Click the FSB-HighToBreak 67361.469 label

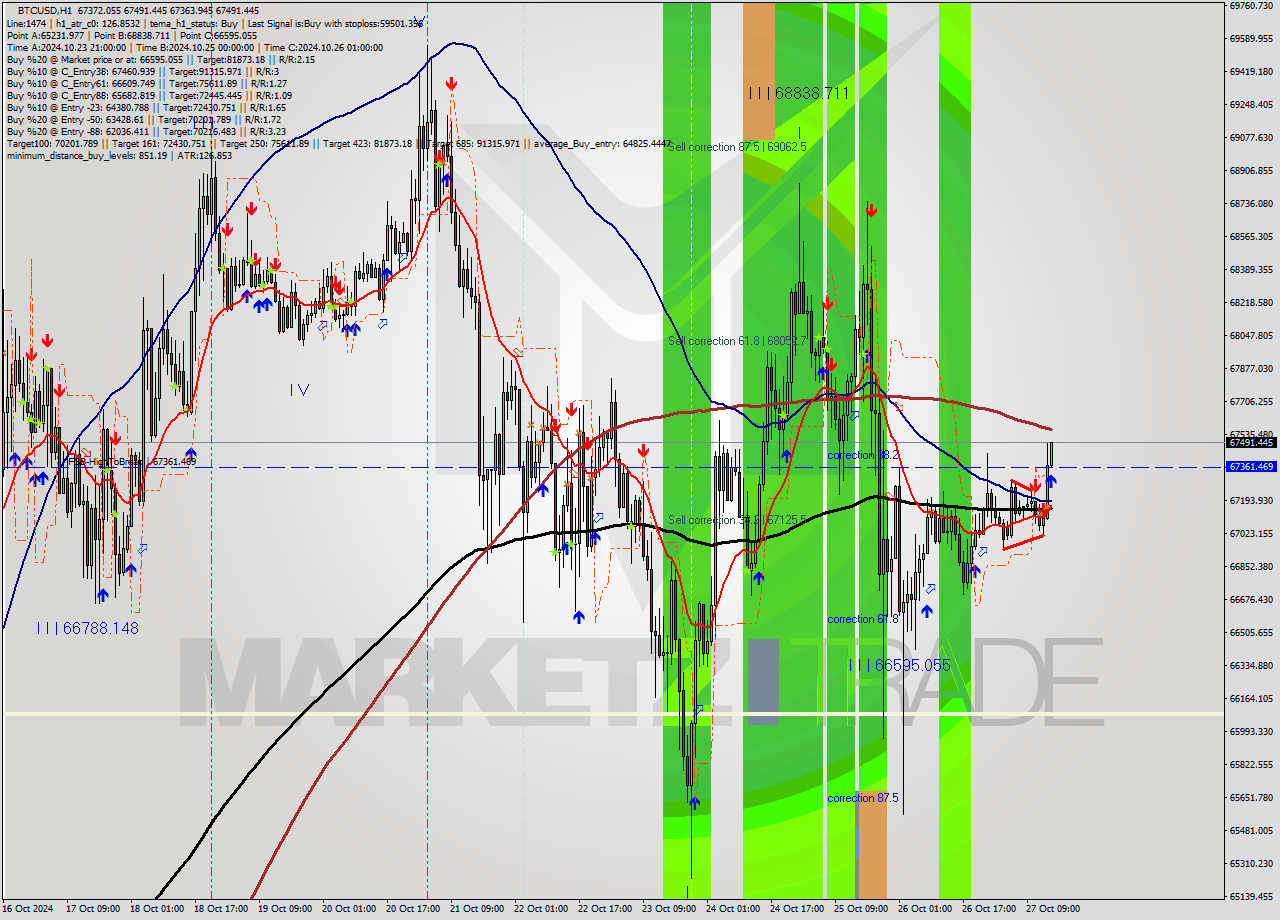pyautogui.click(x=133, y=462)
